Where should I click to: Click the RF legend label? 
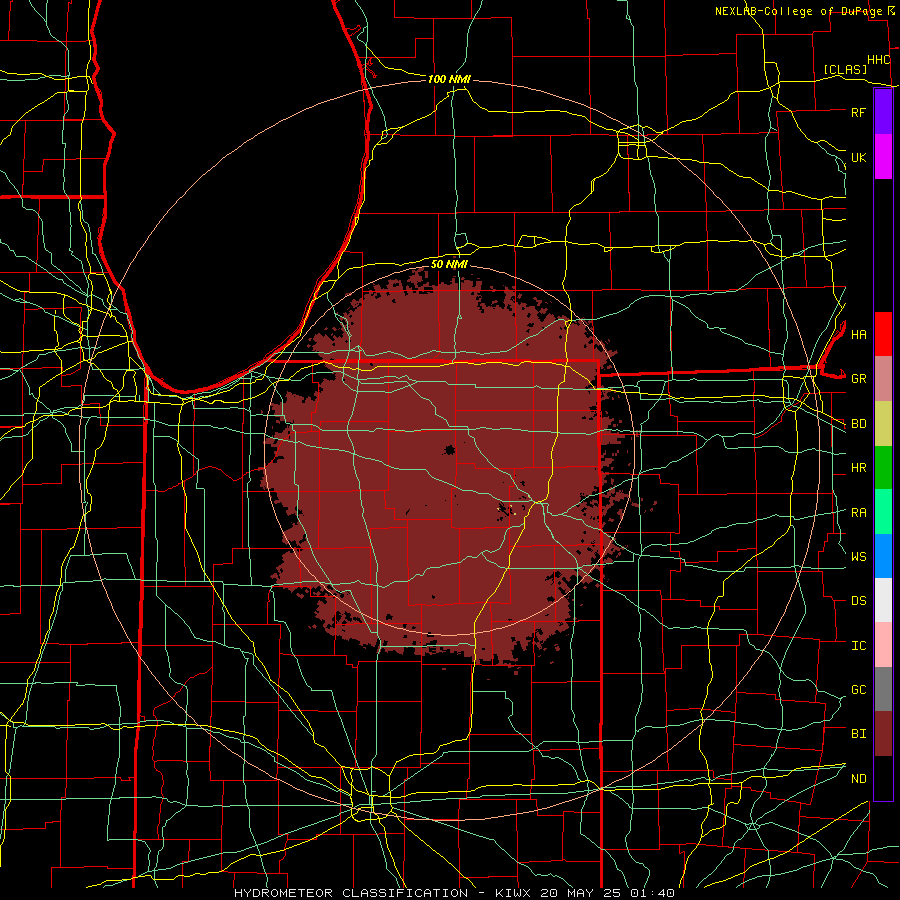pyautogui.click(x=858, y=112)
